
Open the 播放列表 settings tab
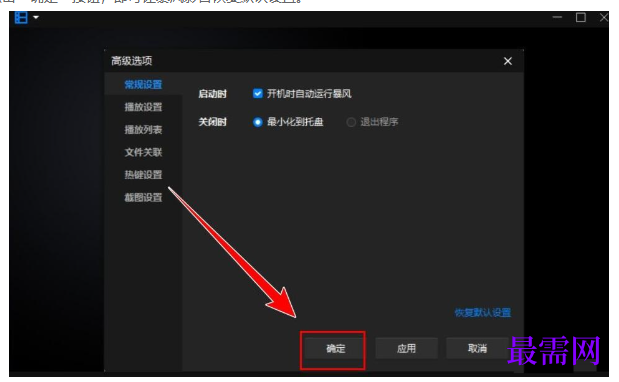(x=143, y=129)
